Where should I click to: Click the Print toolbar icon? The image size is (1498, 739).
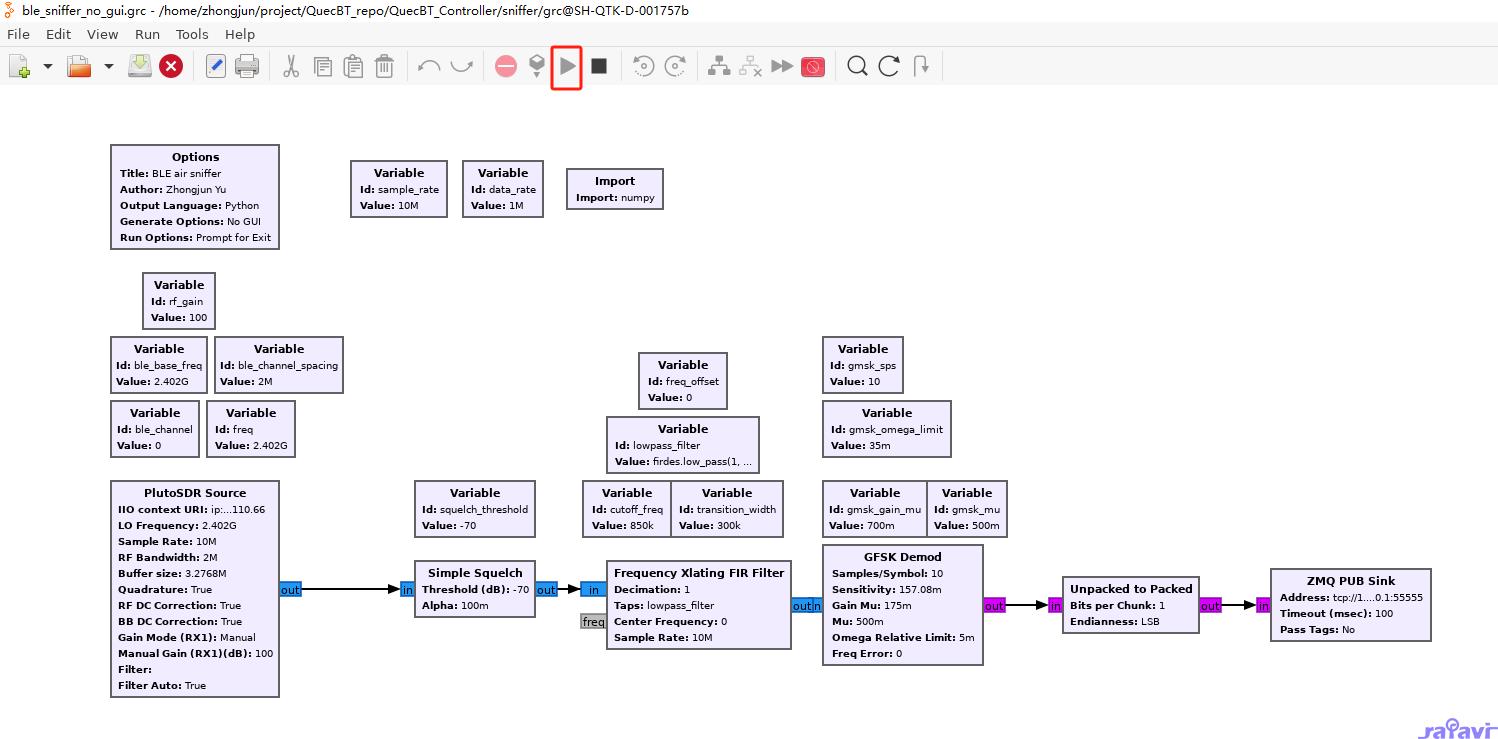pyautogui.click(x=246, y=67)
